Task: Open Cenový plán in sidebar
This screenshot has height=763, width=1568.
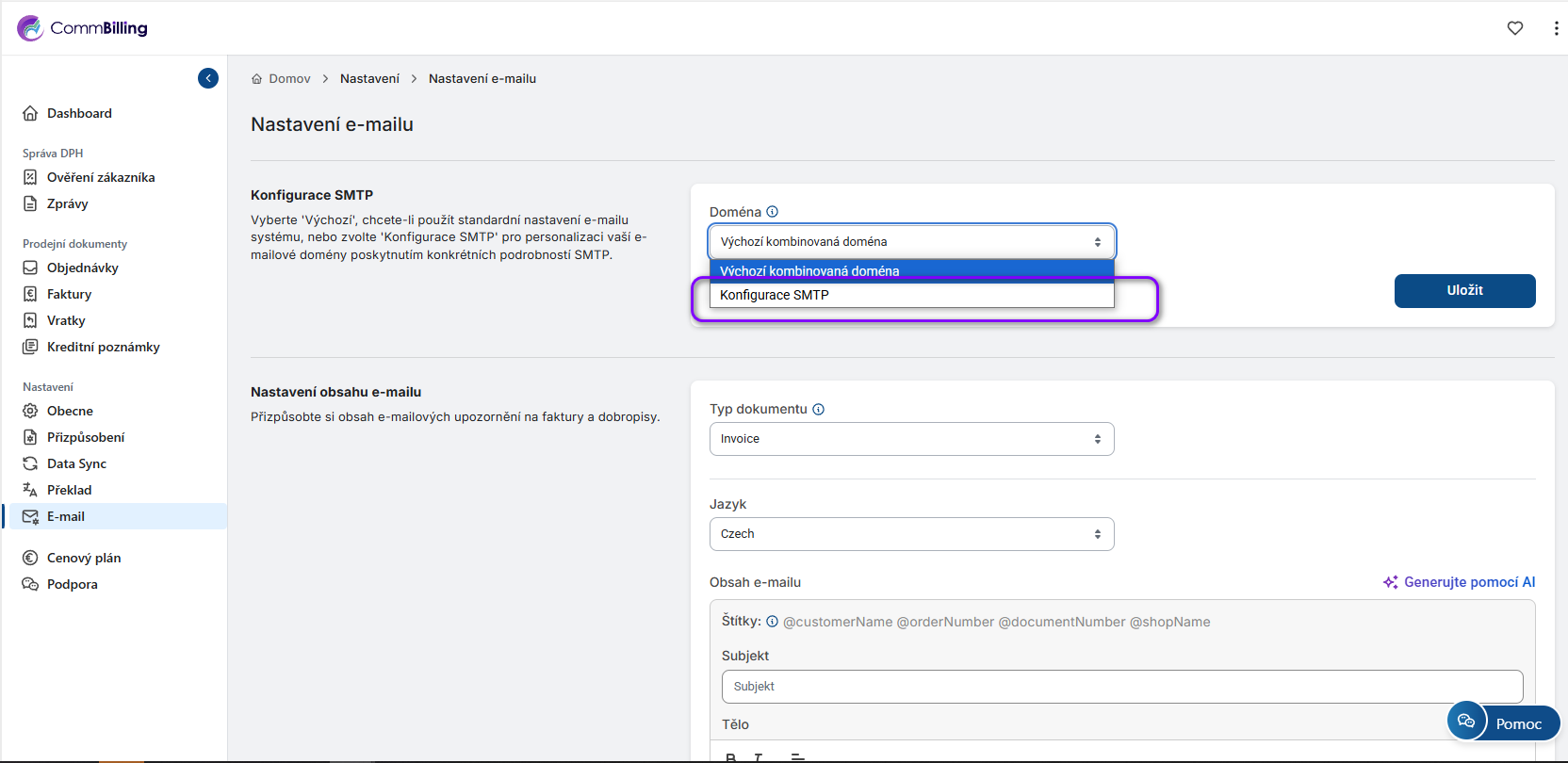Action: [x=84, y=558]
